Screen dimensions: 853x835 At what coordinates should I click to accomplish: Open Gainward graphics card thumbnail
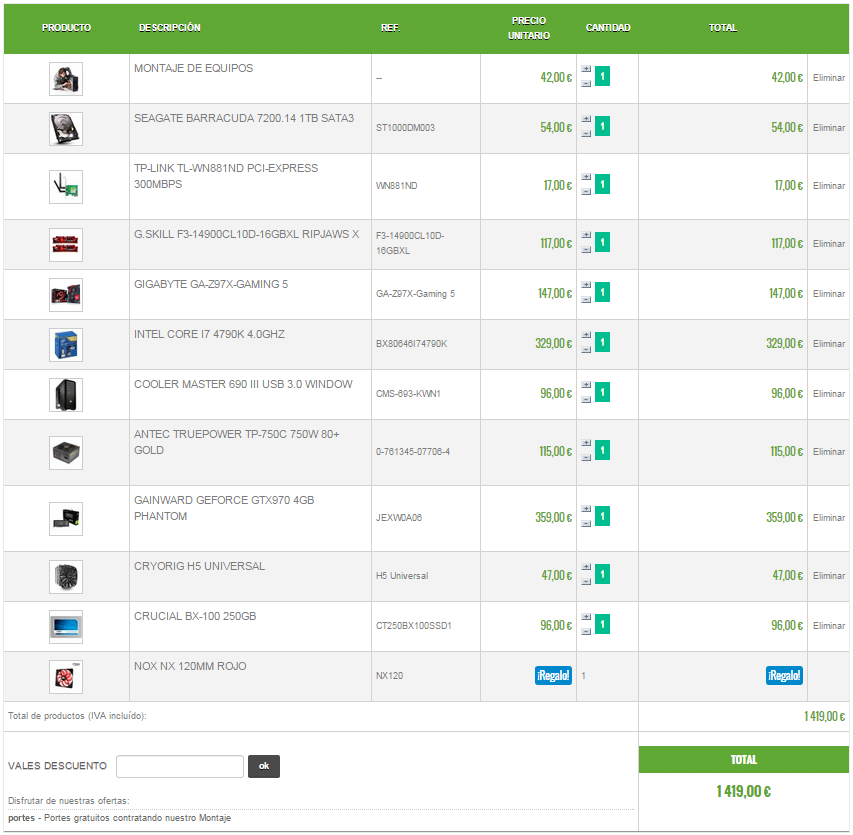click(66, 519)
